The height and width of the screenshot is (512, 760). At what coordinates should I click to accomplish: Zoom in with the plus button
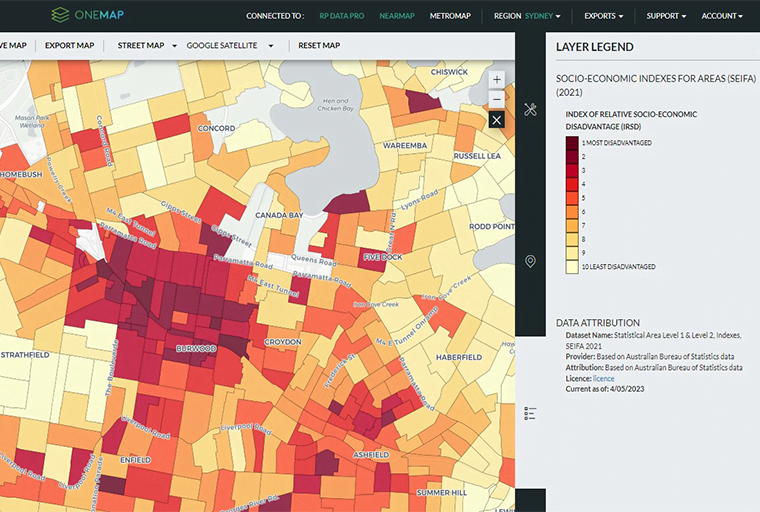(x=497, y=79)
